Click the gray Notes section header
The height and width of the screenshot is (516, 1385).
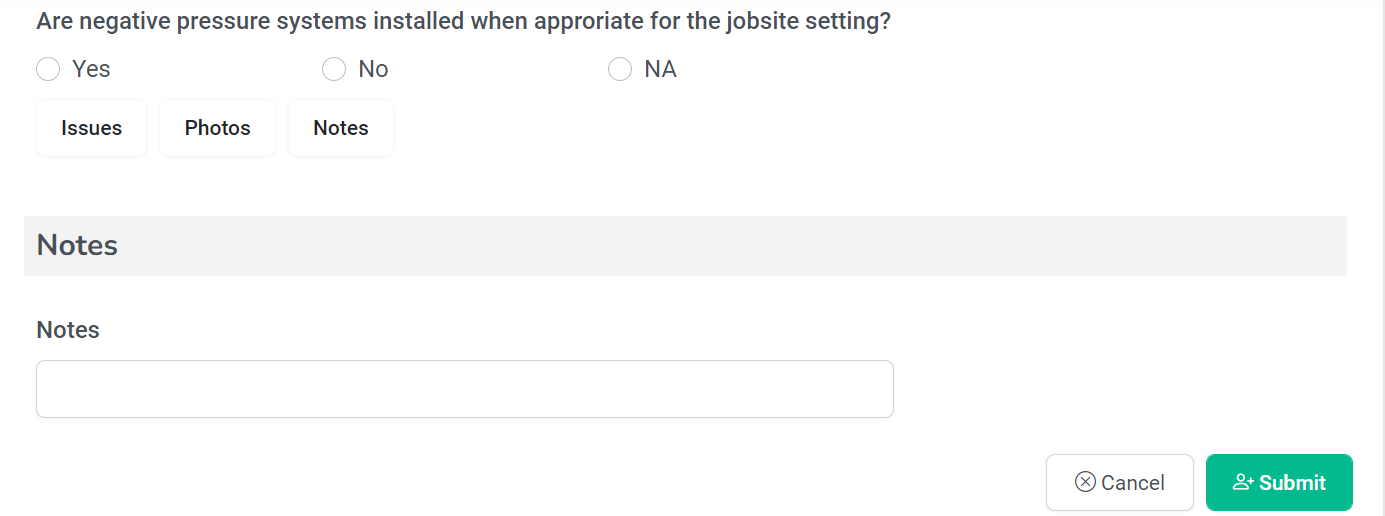pos(685,246)
